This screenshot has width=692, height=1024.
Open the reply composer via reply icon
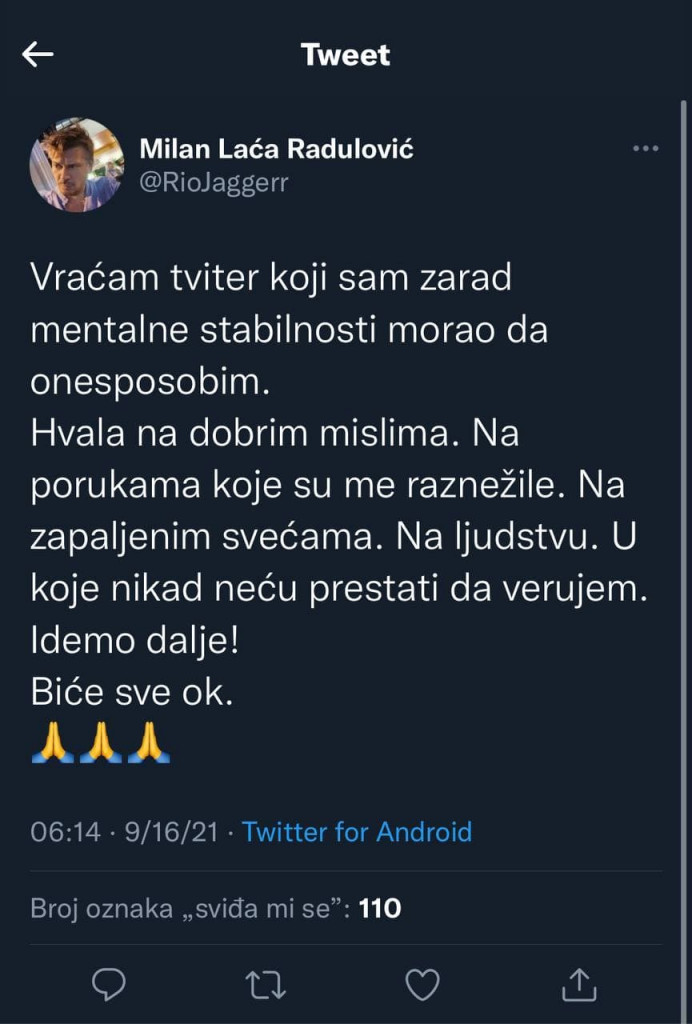108,985
